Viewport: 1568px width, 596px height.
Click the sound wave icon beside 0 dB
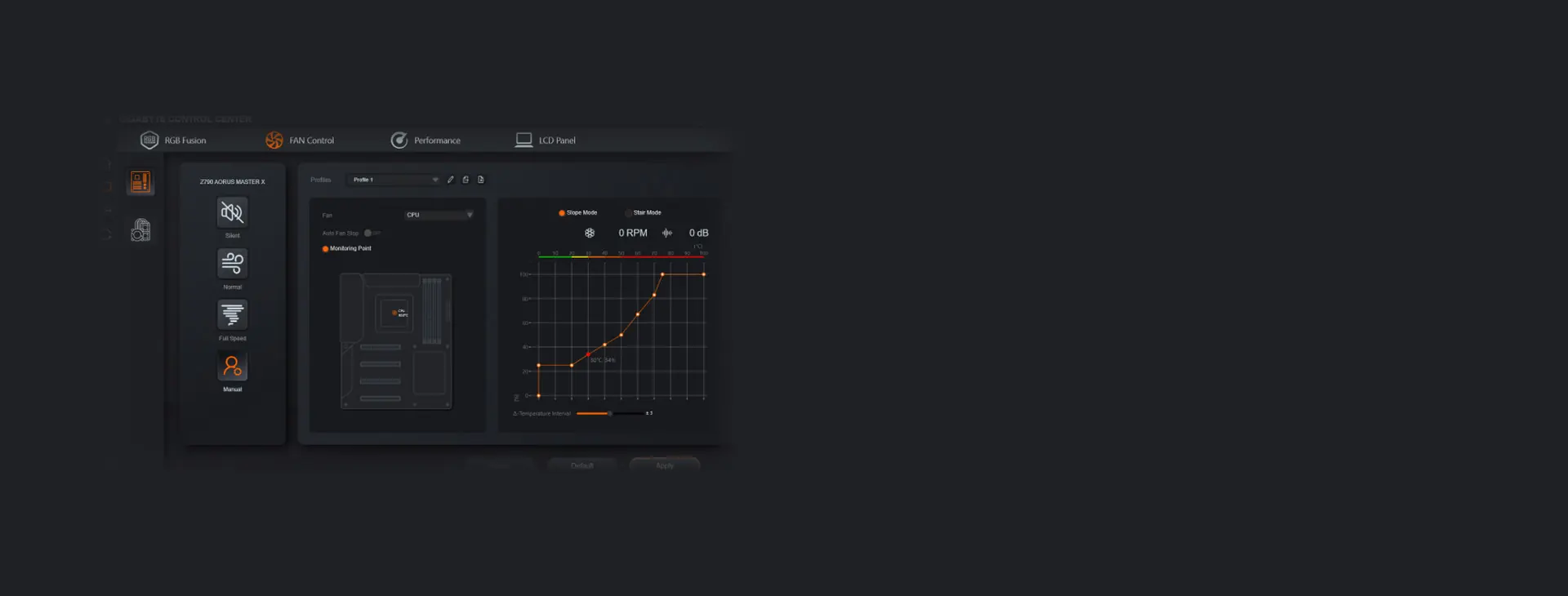click(667, 234)
